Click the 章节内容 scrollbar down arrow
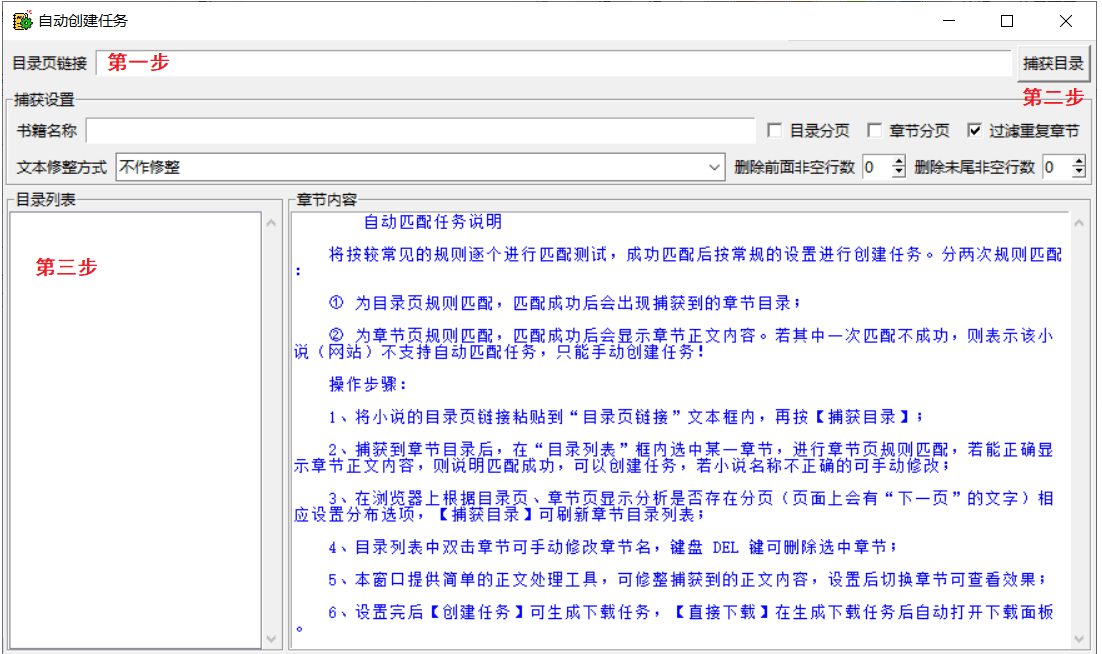1102x654 pixels. tap(1080, 639)
